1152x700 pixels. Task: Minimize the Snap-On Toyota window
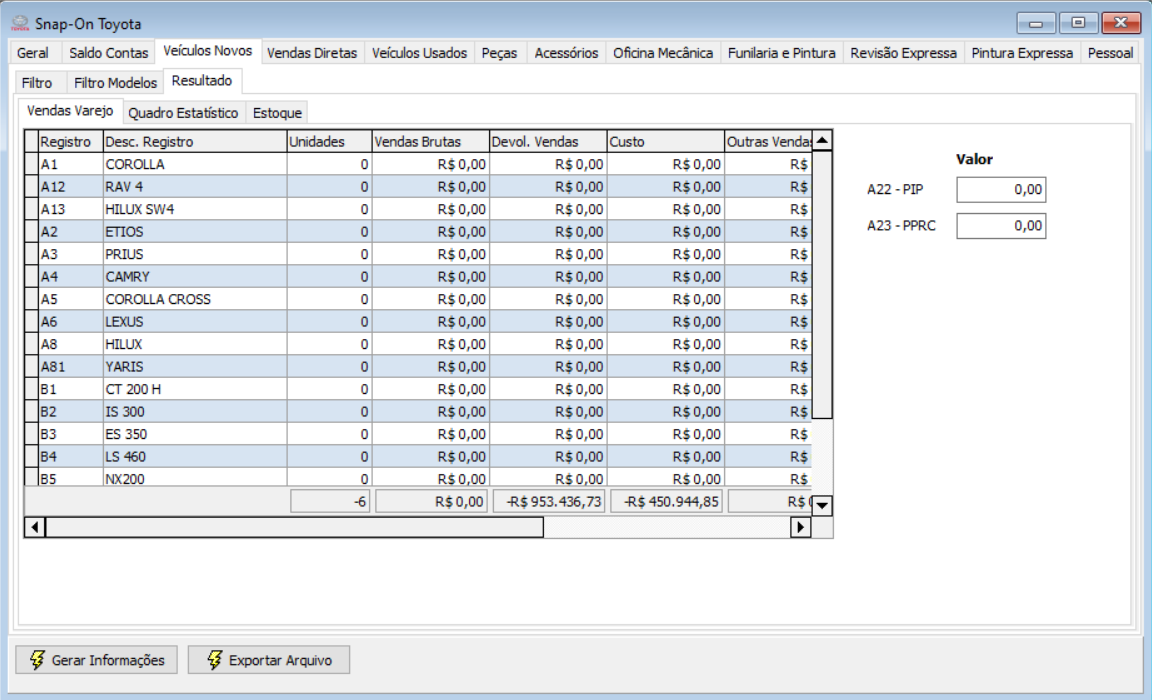[1036, 24]
